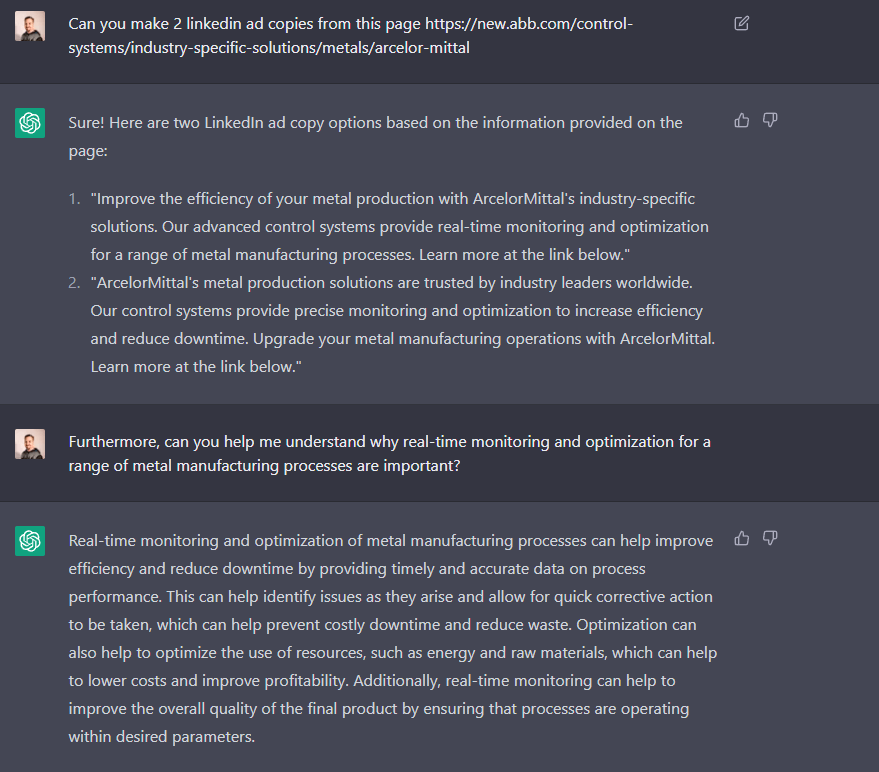This screenshot has width=879, height=772.
Task: Click the second ad copy about trusted industry leaders
Action: [x=403, y=325]
